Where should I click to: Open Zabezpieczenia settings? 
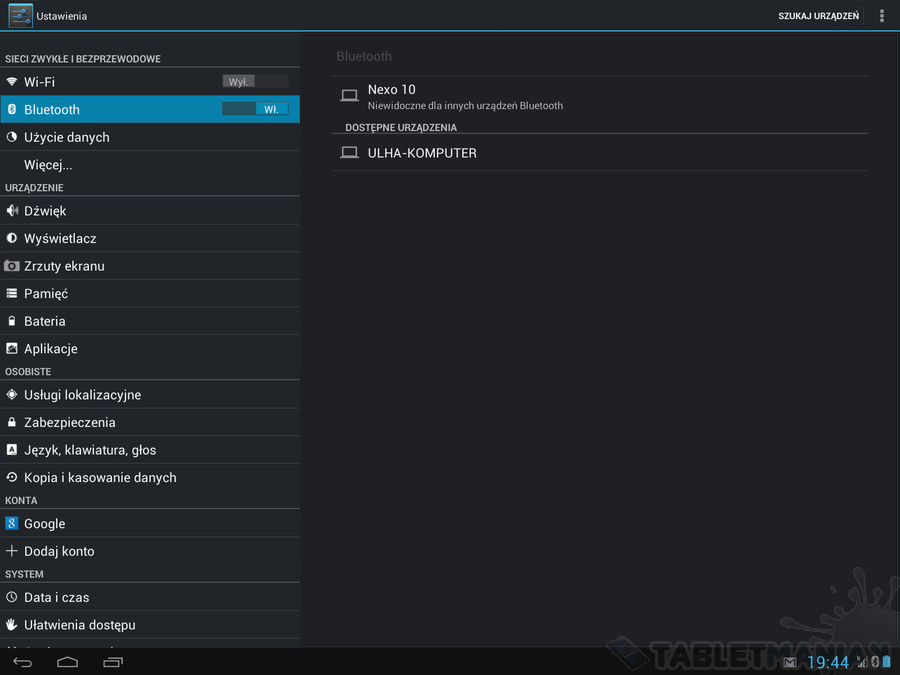click(x=150, y=422)
